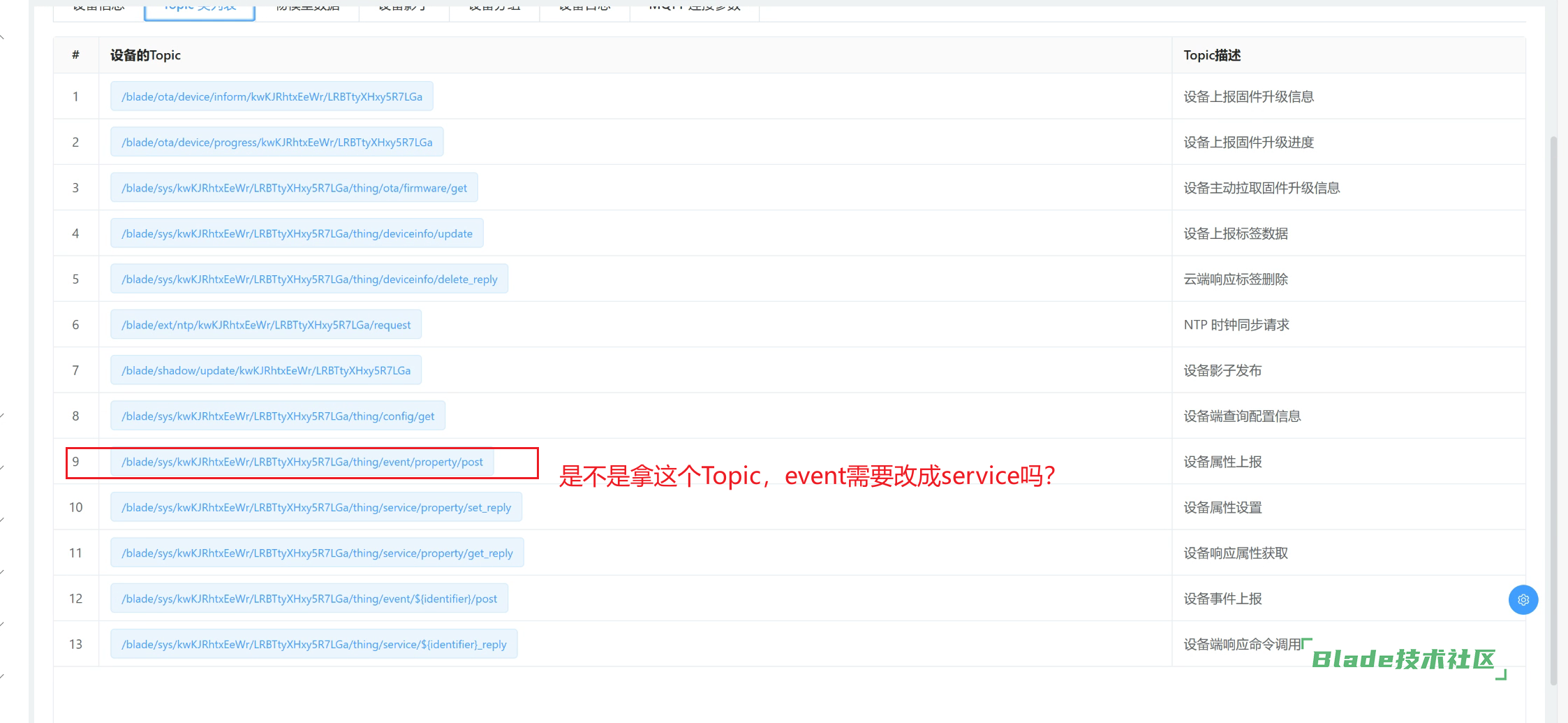
Task: Click the event/property/post topic tag
Action: 302,462
